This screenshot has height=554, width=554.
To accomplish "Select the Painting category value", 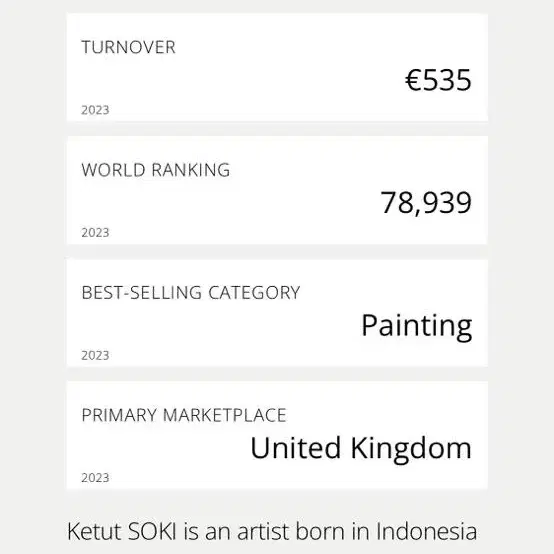I will click(x=417, y=327).
